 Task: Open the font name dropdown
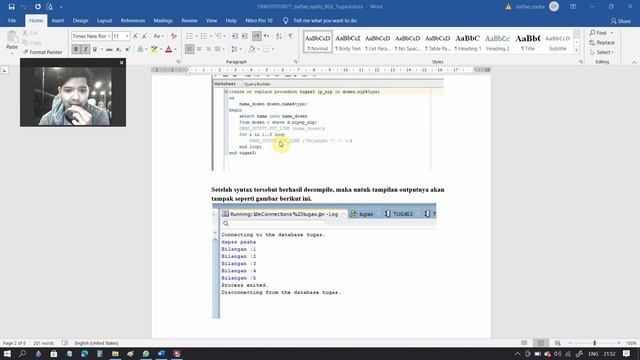tap(109, 36)
